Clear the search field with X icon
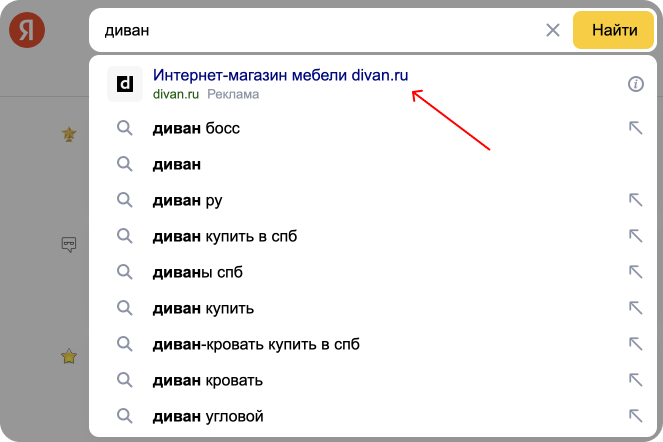The height and width of the screenshot is (442, 663). point(553,30)
